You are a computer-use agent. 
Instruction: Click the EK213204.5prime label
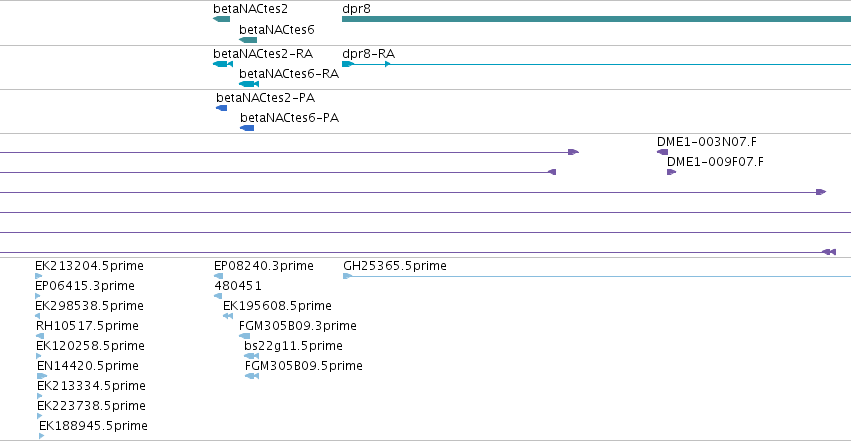tap(90, 266)
